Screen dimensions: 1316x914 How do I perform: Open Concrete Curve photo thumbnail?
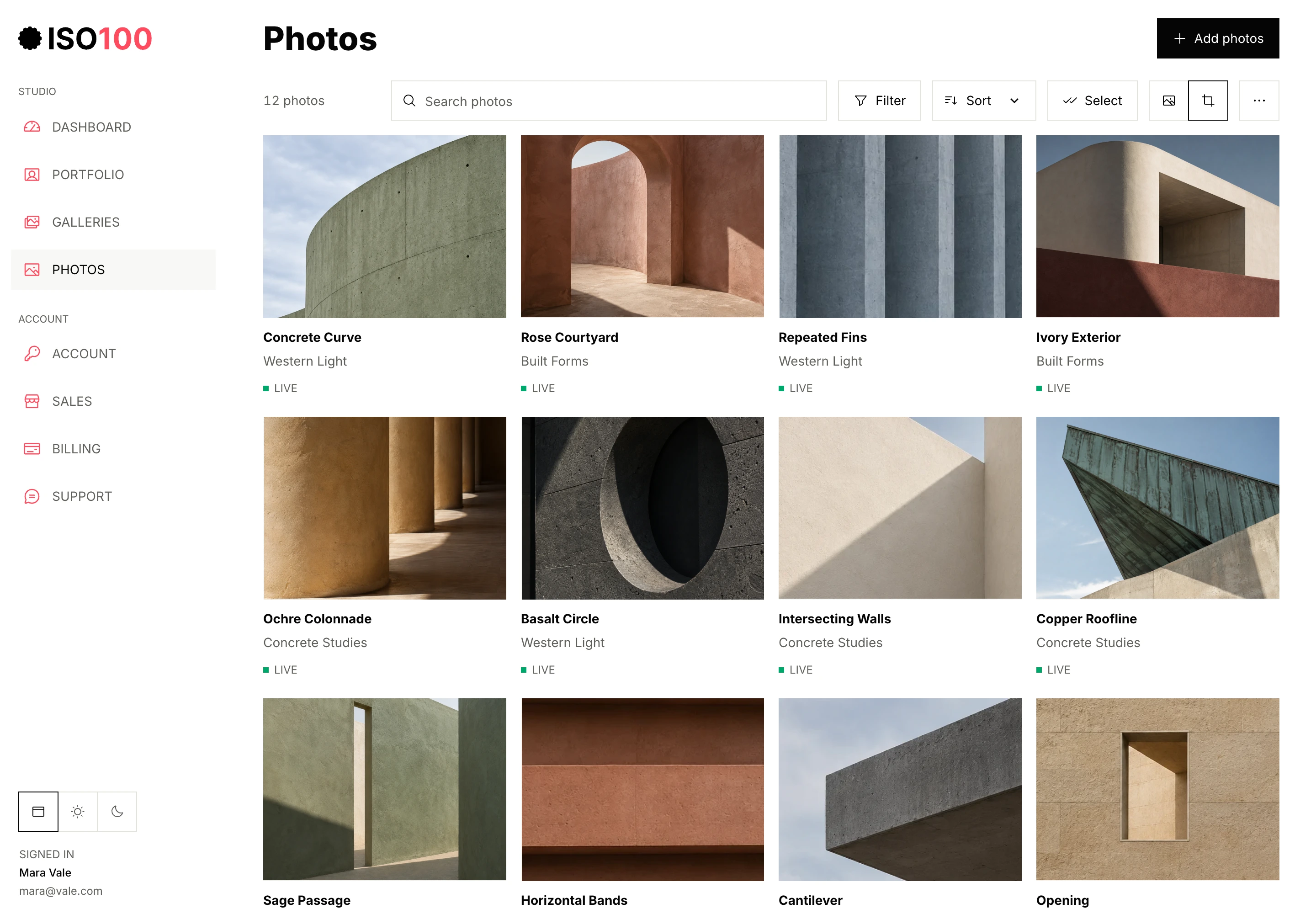385,226
